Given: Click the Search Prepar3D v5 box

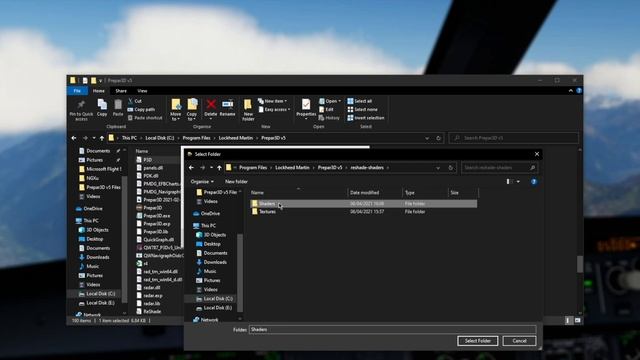Looking at the screenshot, I should 514,138.
